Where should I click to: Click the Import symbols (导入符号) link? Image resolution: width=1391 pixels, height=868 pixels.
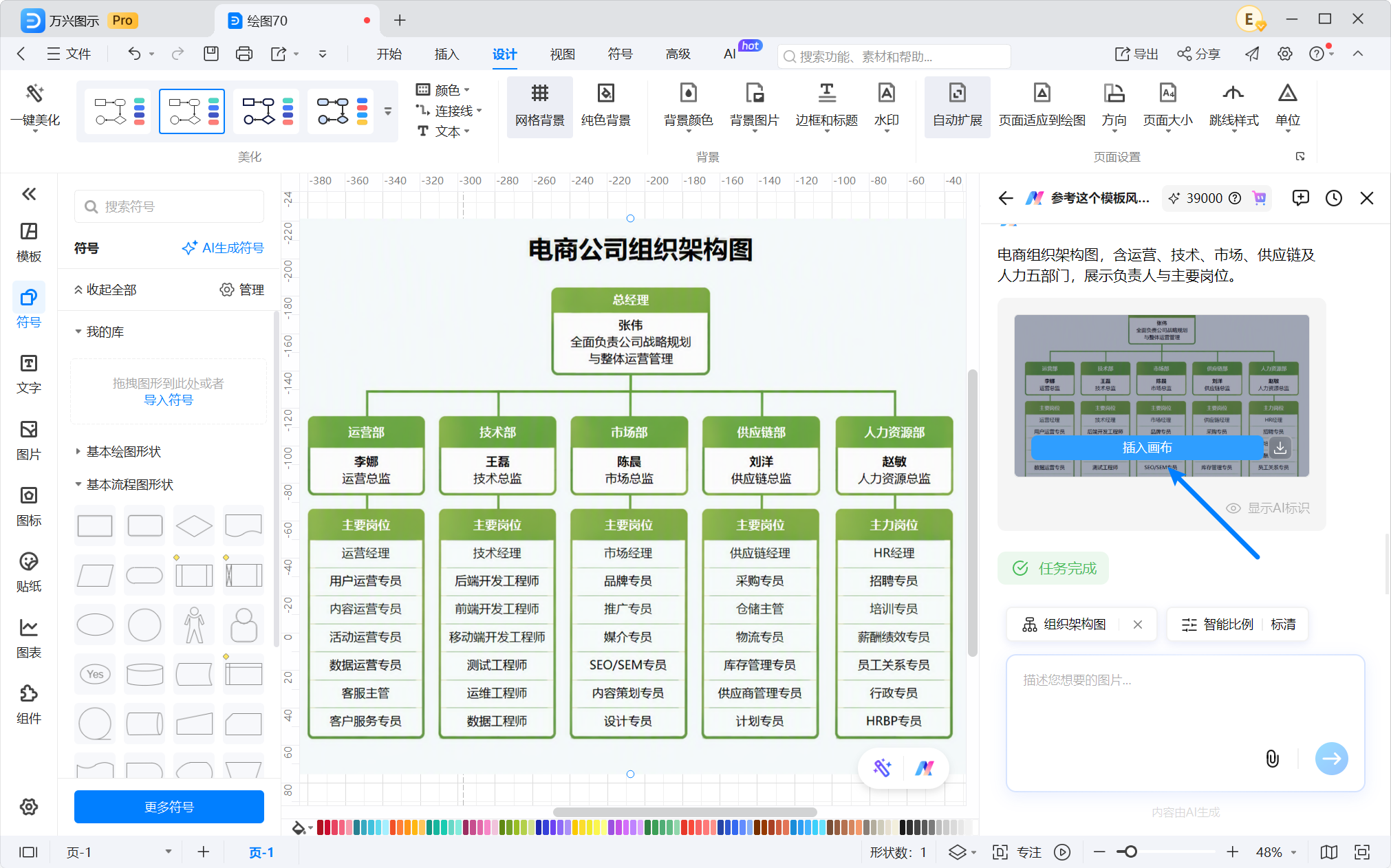[169, 400]
